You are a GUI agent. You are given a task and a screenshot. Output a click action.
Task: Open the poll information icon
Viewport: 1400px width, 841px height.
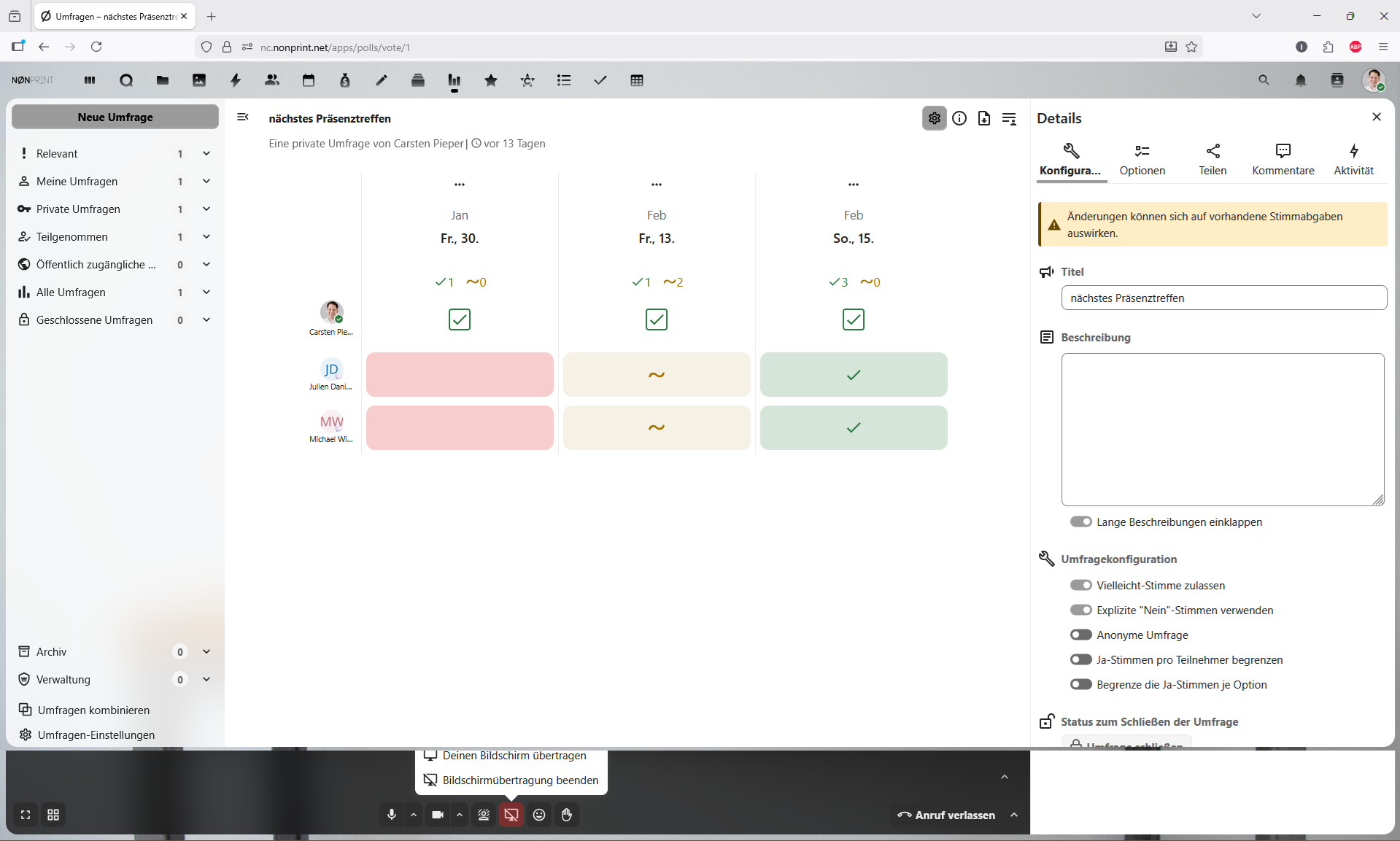coord(959,118)
